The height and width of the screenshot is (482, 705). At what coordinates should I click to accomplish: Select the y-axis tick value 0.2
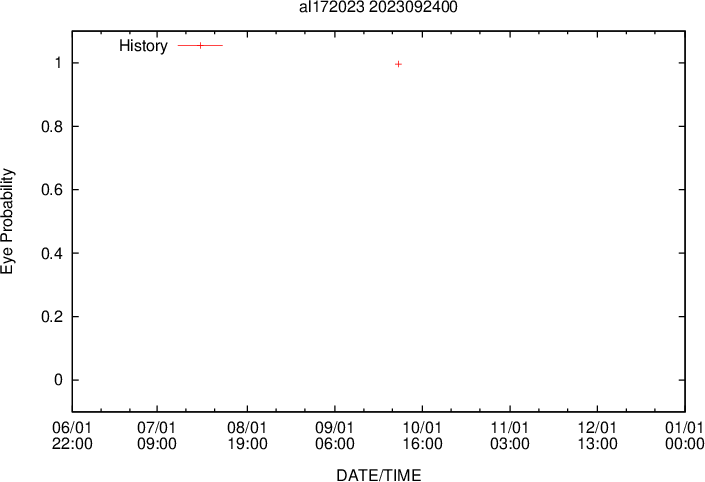point(52,317)
